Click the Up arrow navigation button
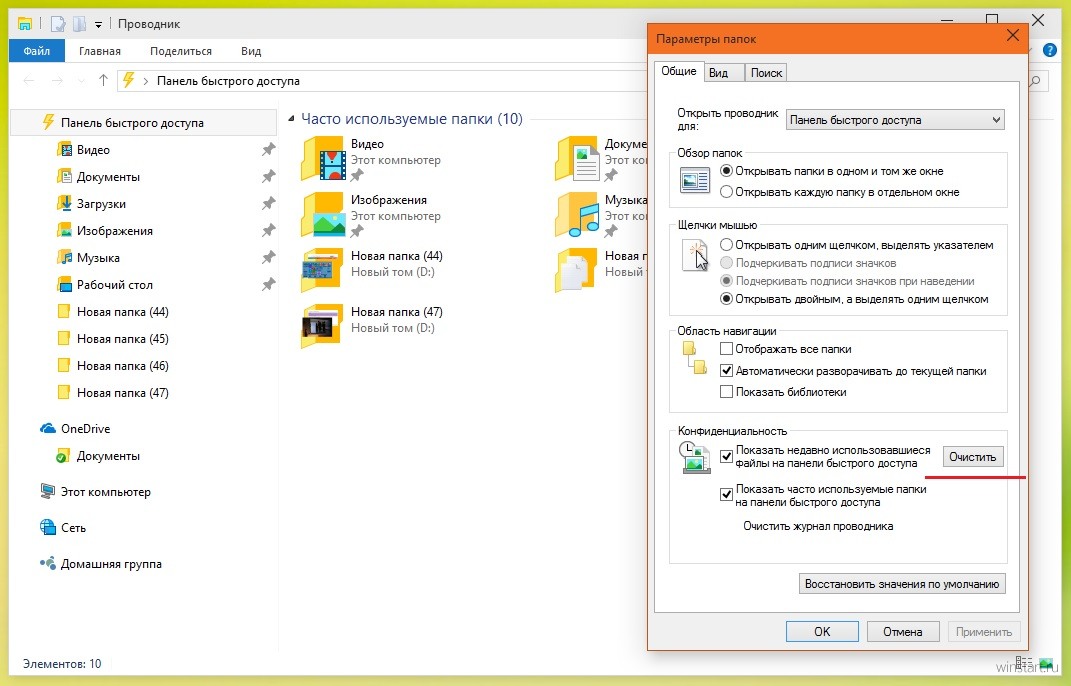Image resolution: width=1071 pixels, height=686 pixels. [x=103, y=81]
